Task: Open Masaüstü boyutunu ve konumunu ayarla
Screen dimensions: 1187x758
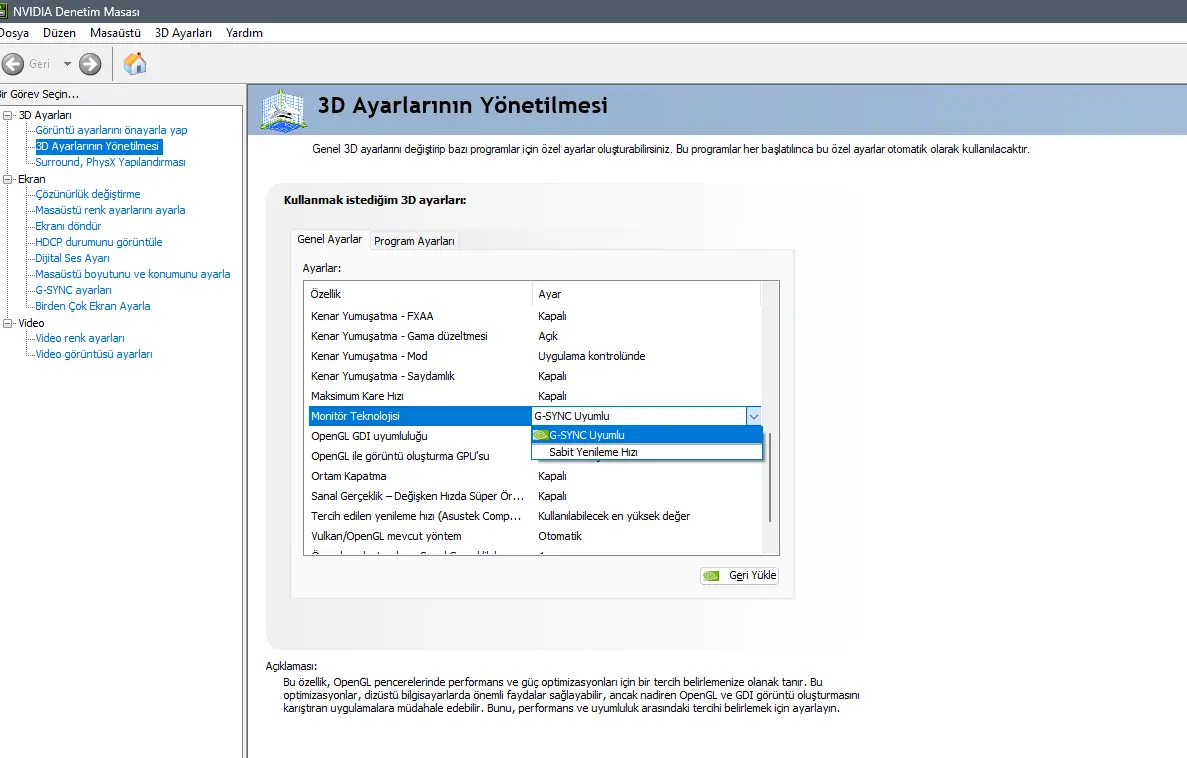Action: coord(132,274)
